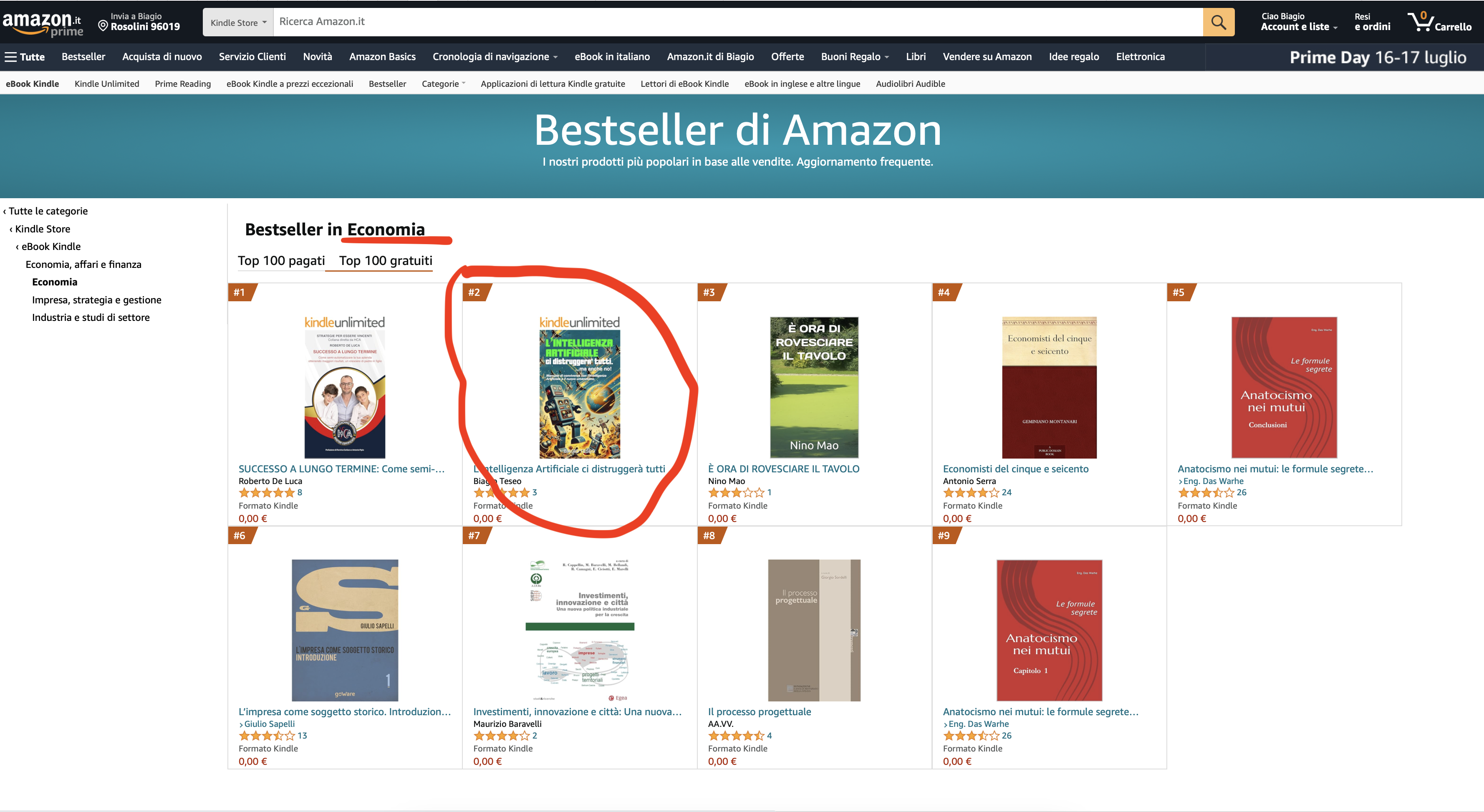Click the delivery location pin for Rosolini
This screenshot has width=1484, height=812.
[x=103, y=25]
